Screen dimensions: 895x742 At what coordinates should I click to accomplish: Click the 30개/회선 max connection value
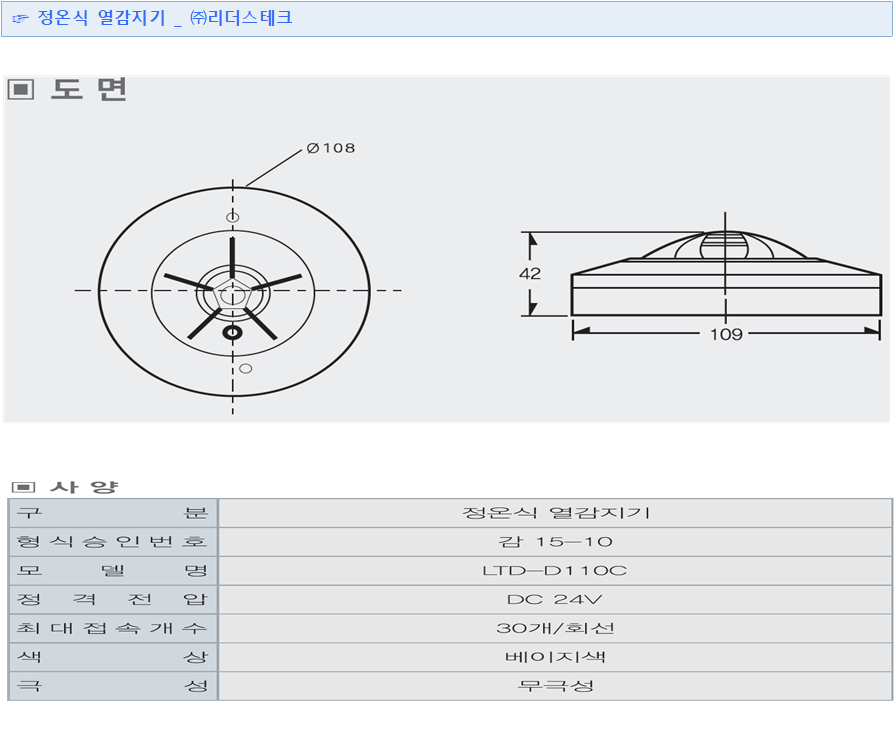555,629
